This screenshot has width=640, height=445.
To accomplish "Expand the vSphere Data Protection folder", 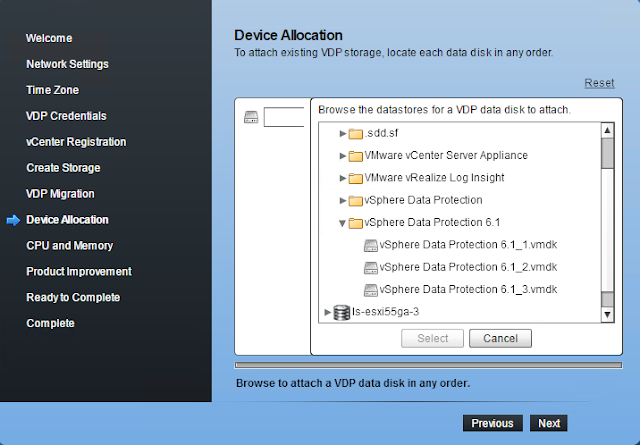I will [342, 200].
